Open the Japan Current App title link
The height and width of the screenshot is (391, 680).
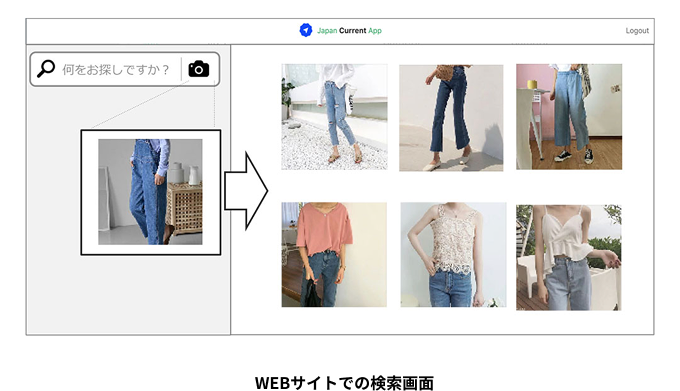coord(349,31)
